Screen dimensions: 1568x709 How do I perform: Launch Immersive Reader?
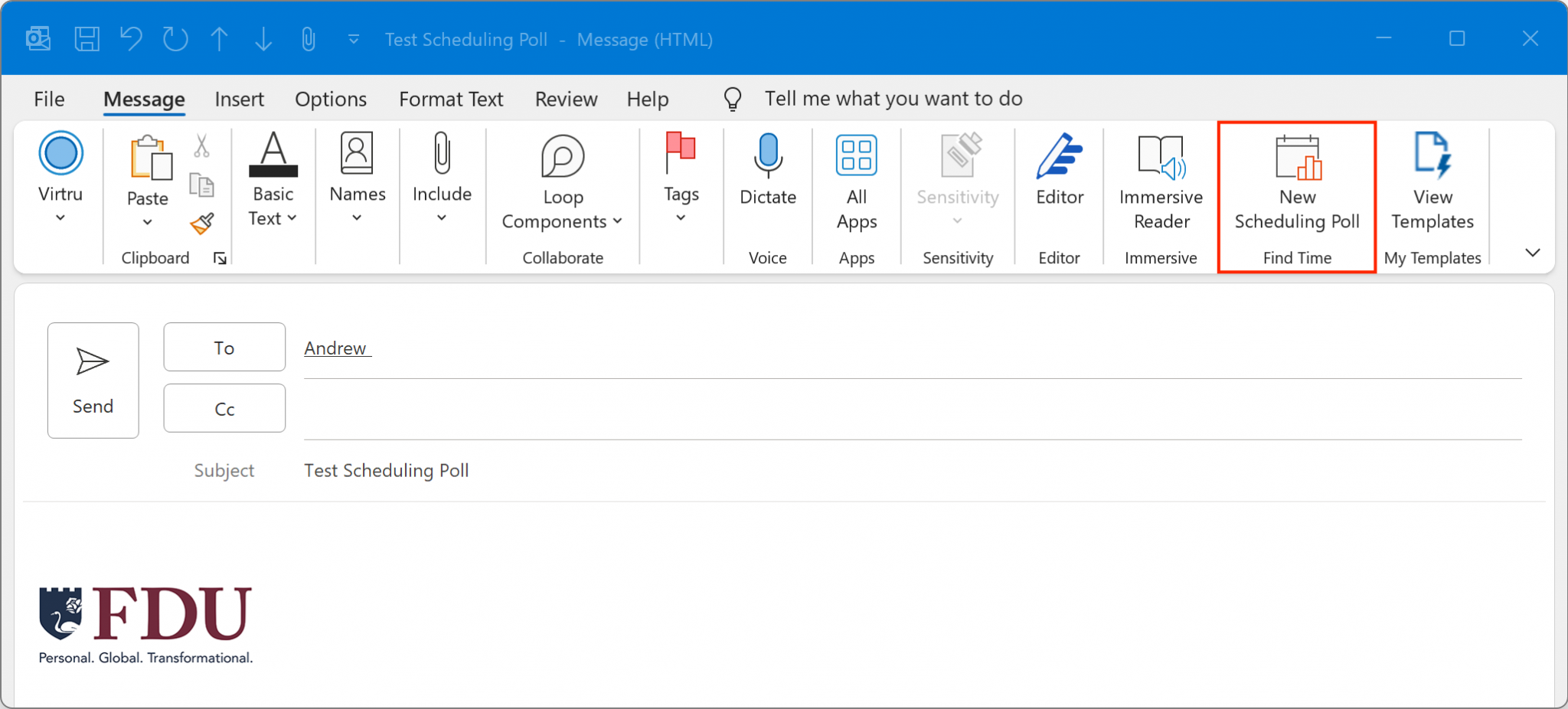(x=1158, y=180)
